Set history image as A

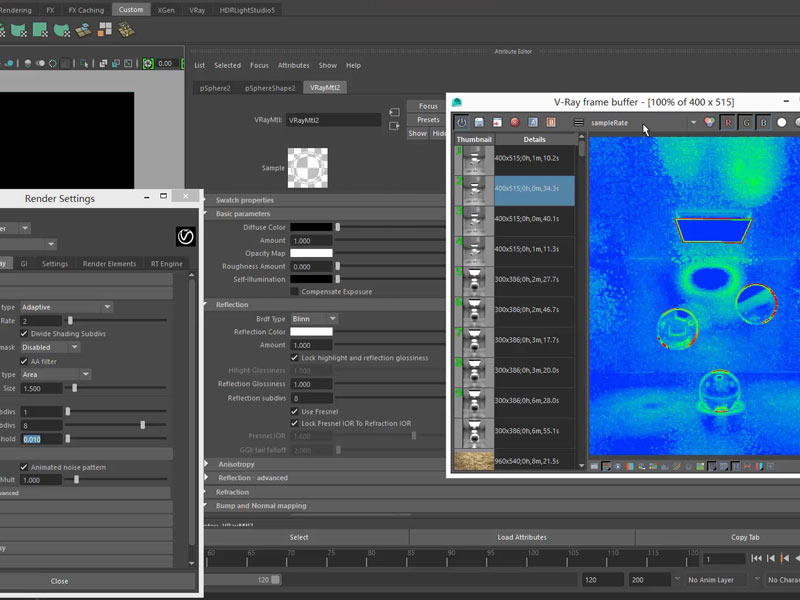(x=533, y=122)
